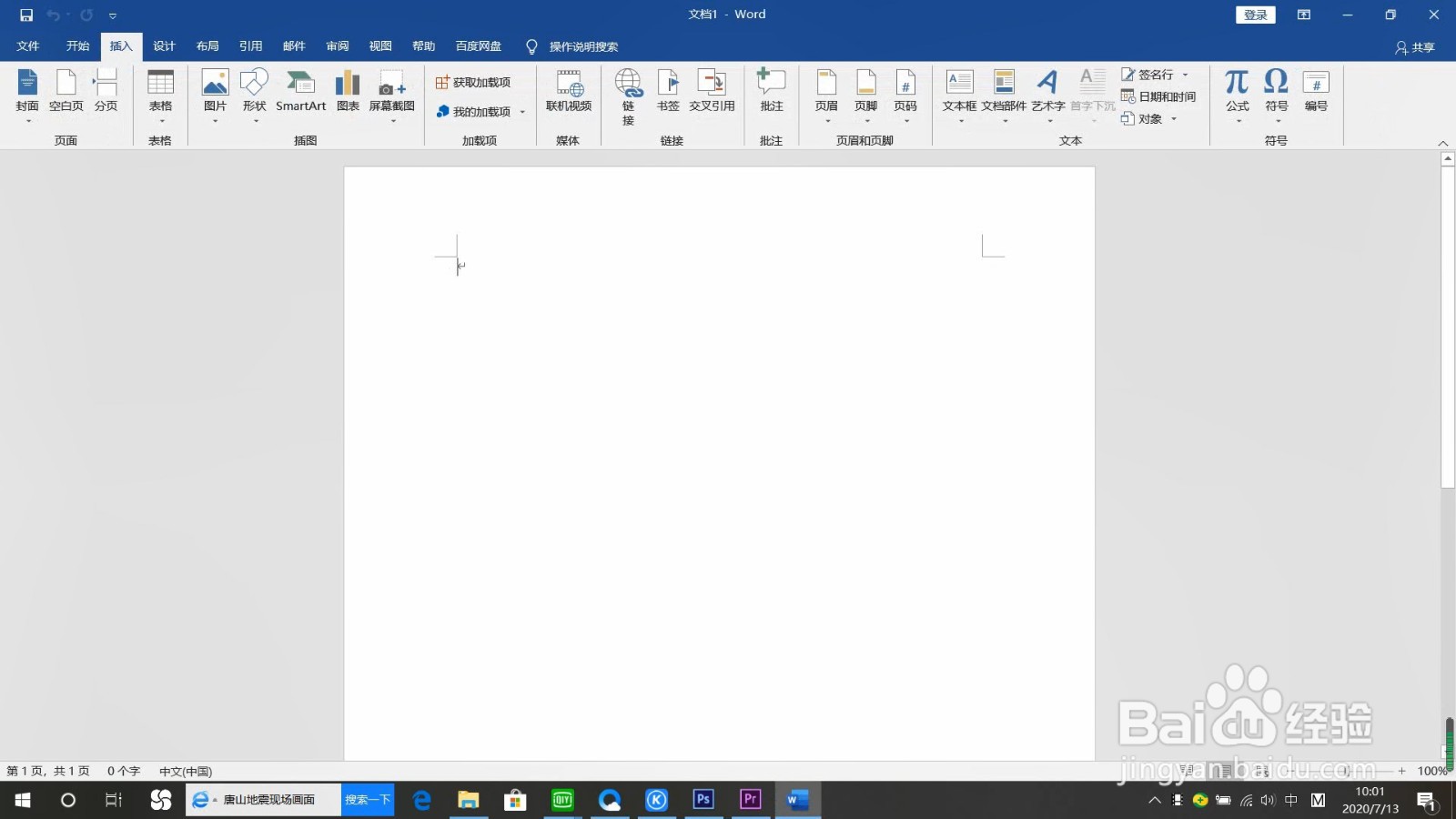Image resolution: width=1456 pixels, height=819 pixels.
Task: Insert a chart (图表)
Action: point(348,91)
